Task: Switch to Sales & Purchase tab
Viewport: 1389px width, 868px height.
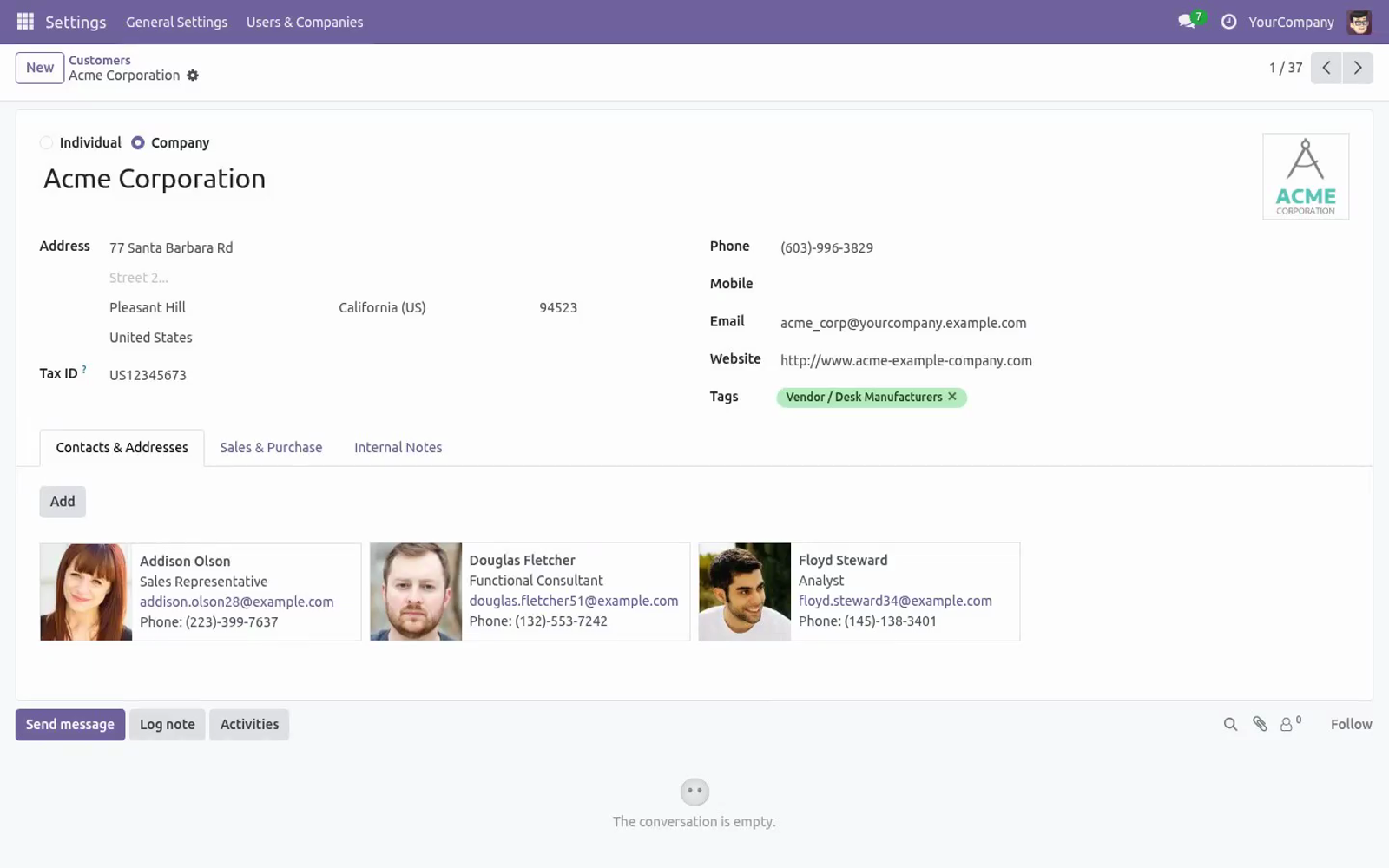Action: tap(271, 448)
